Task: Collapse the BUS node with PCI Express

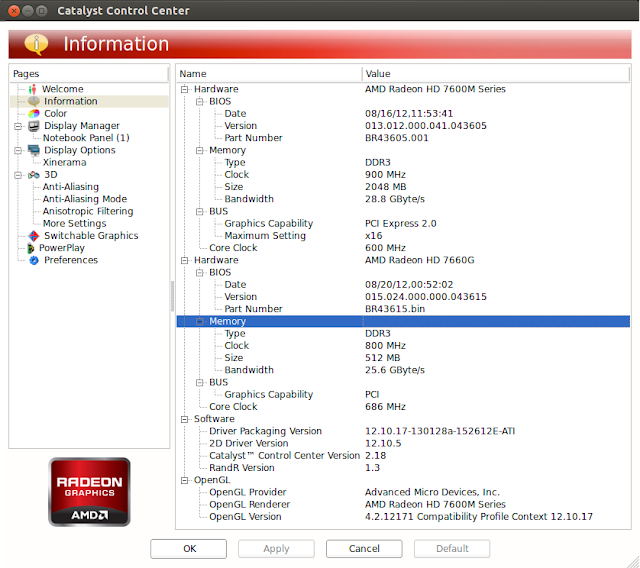Action: (x=200, y=211)
